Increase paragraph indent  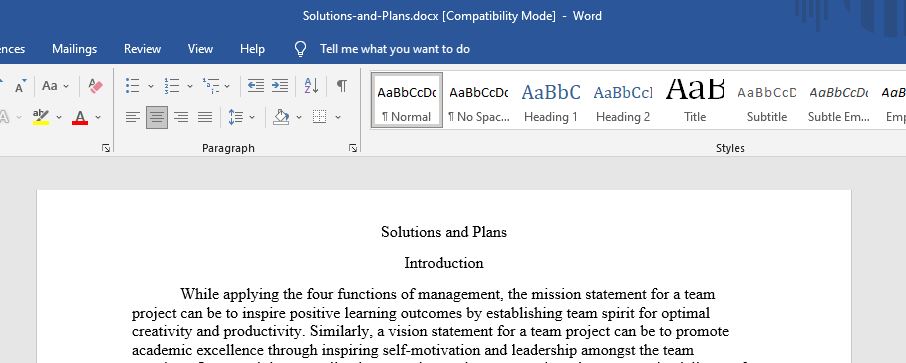pyautogui.click(x=280, y=86)
